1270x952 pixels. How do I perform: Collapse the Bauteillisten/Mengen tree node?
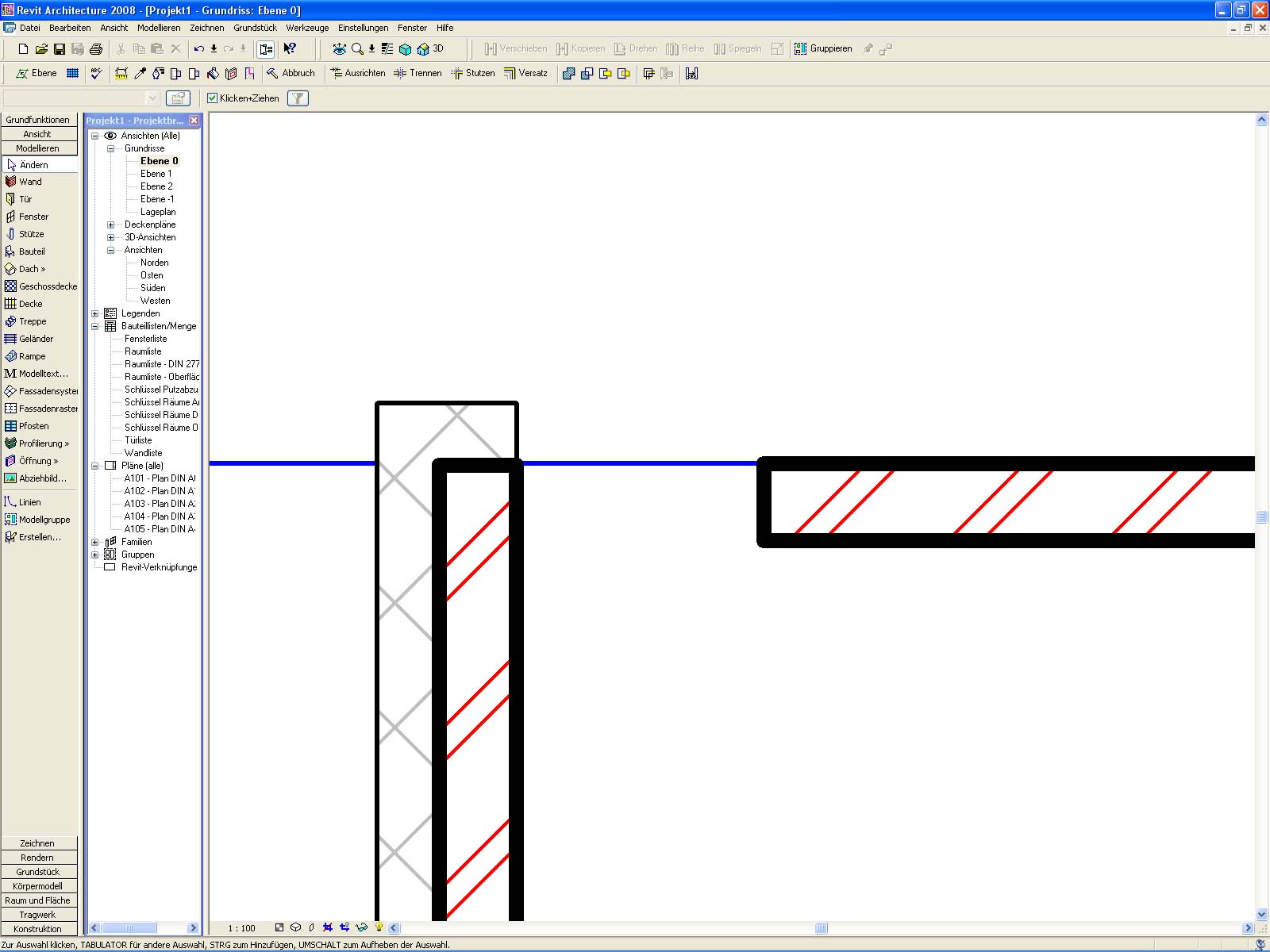tap(95, 326)
